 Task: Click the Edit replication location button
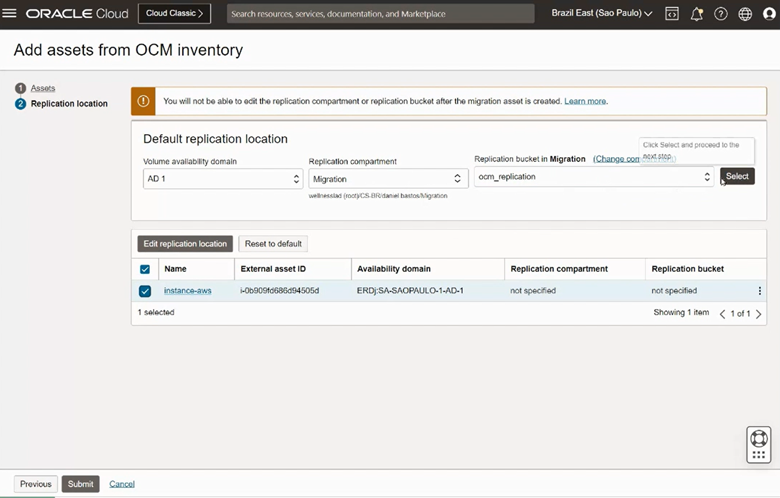(x=185, y=244)
